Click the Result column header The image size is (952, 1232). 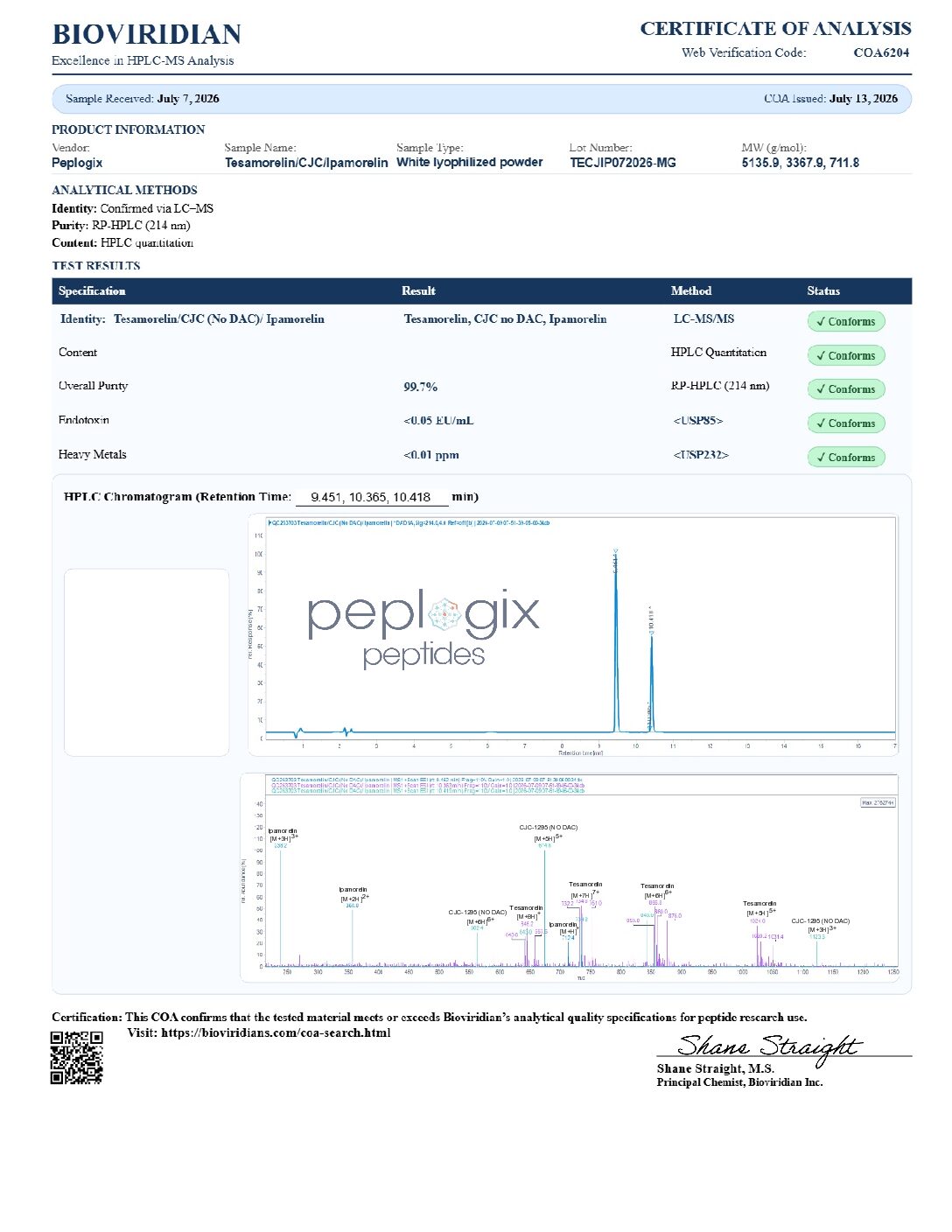[x=418, y=291]
